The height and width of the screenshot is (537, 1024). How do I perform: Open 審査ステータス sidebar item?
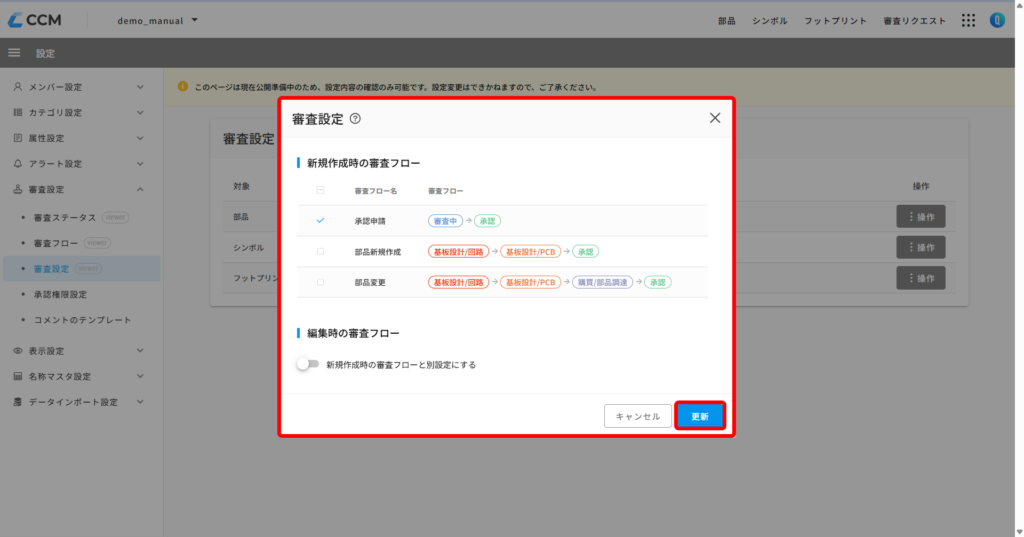tap(65, 218)
